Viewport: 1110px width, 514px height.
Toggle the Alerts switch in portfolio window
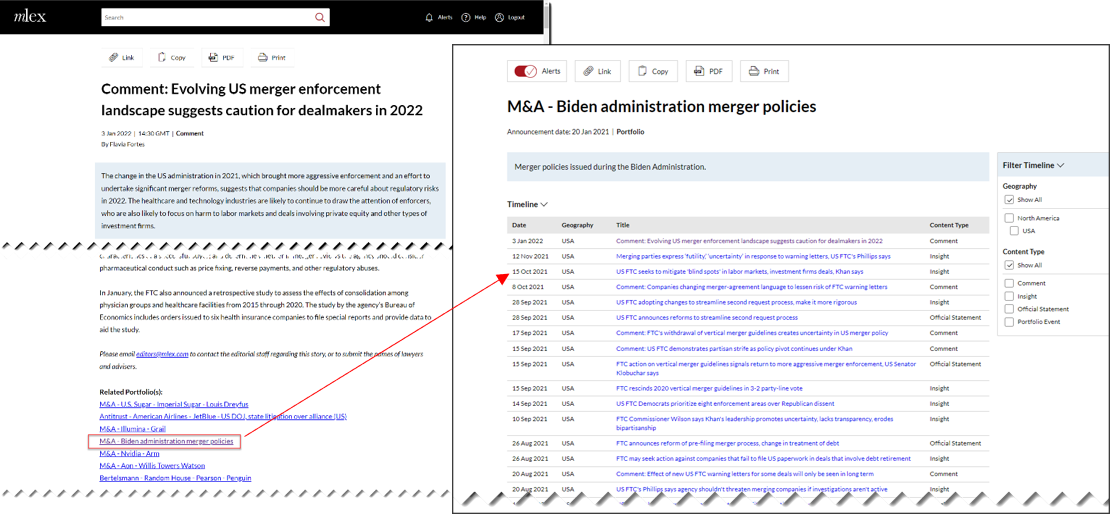(x=525, y=71)
